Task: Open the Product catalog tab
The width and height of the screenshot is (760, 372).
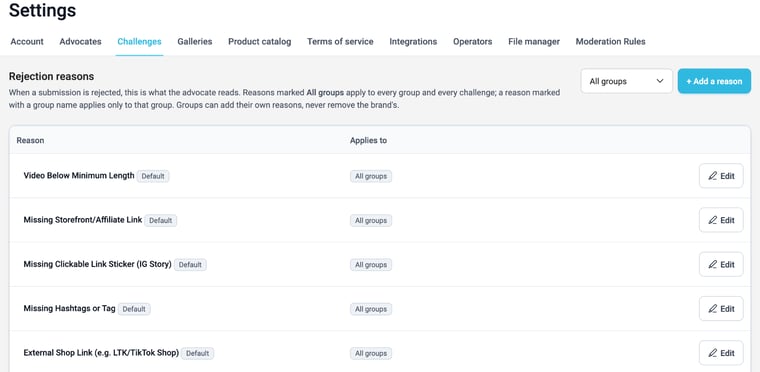Action: point(260,42)
